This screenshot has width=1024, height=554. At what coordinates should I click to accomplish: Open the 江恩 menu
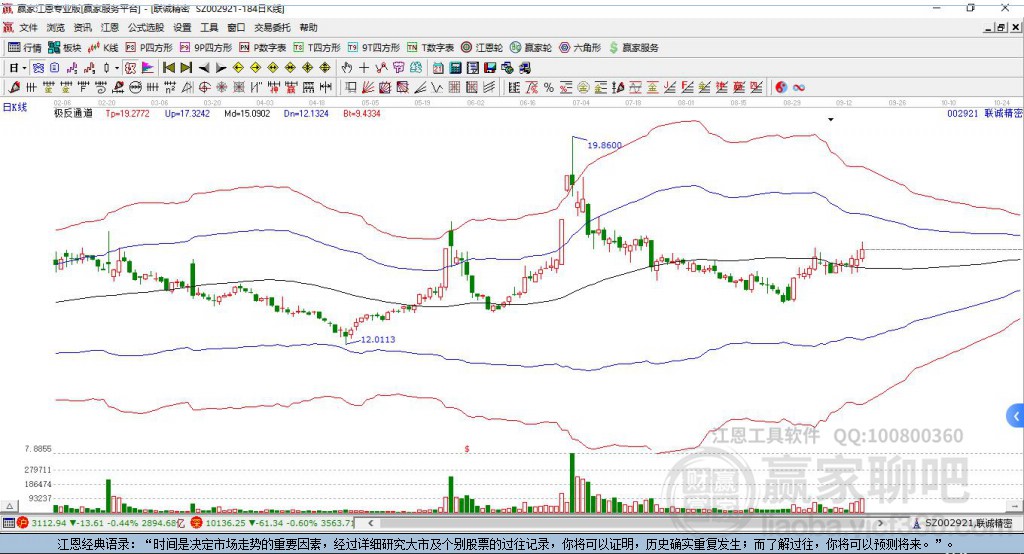pyautogui.click(x=110, y=27)
